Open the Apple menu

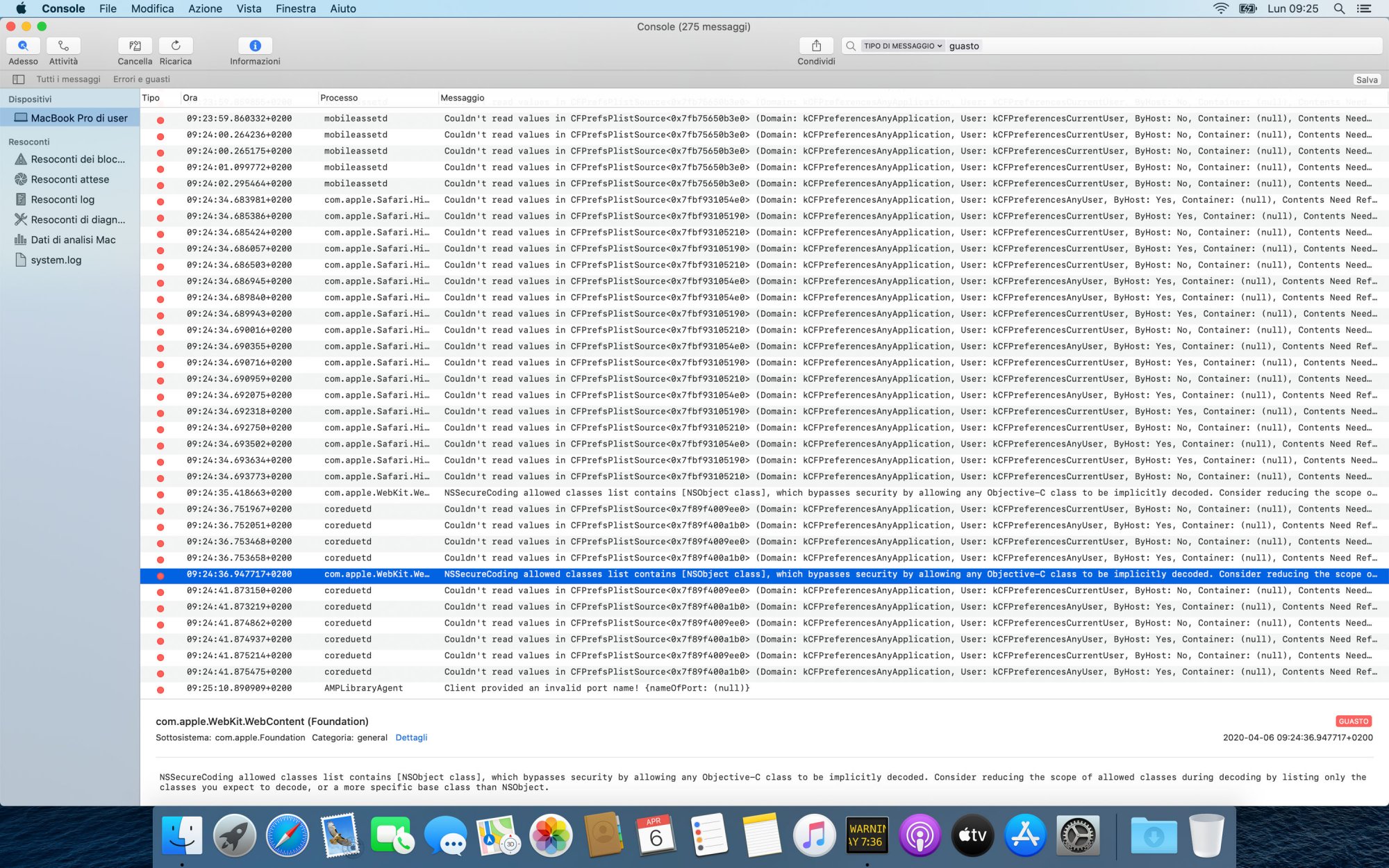coord(21,8)
